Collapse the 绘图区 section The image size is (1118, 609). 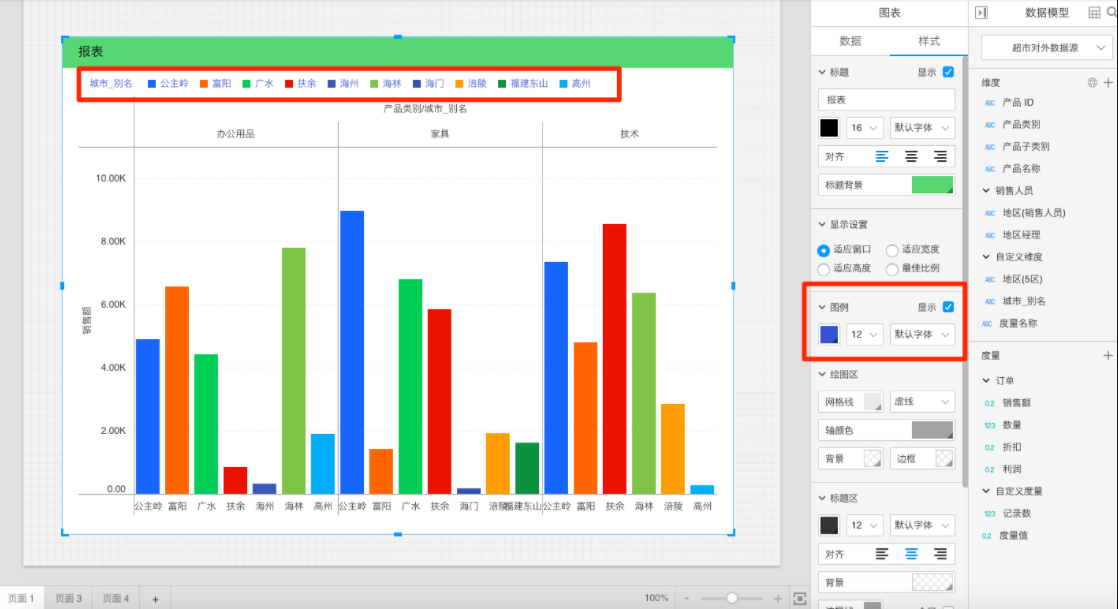[x=822, y=374]
